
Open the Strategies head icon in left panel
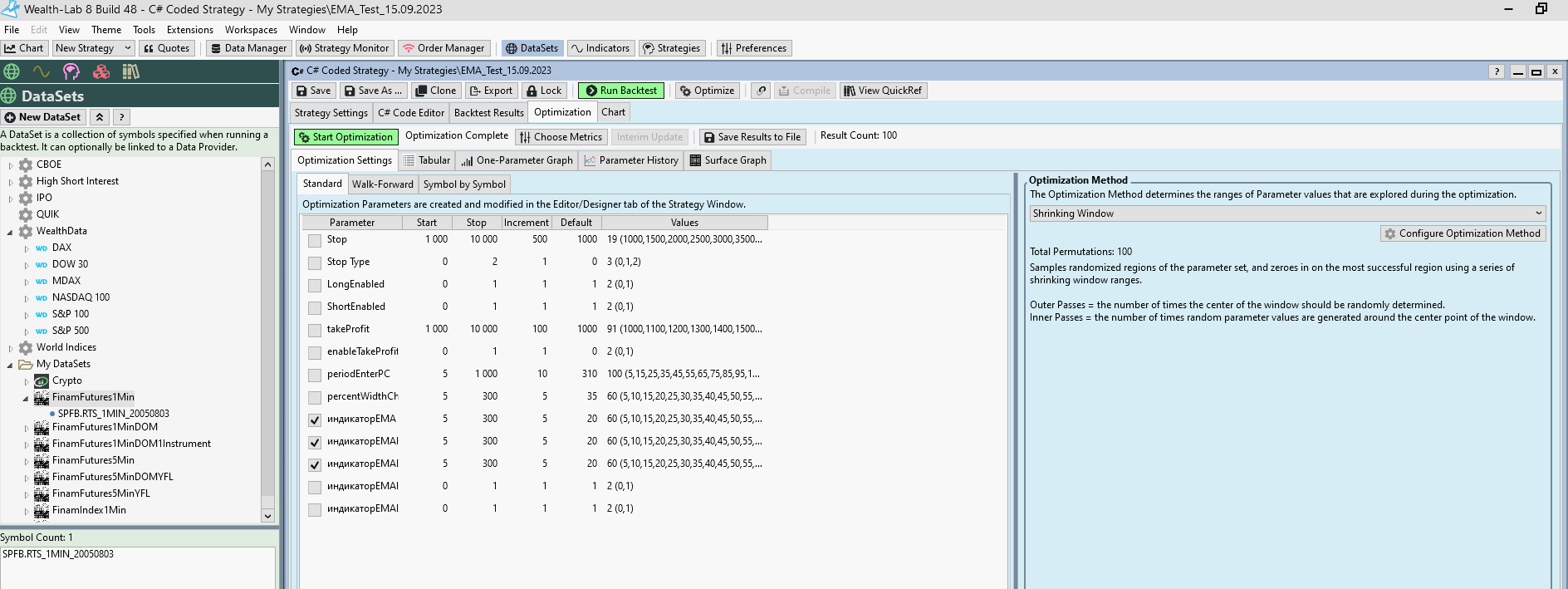point(71,71)
